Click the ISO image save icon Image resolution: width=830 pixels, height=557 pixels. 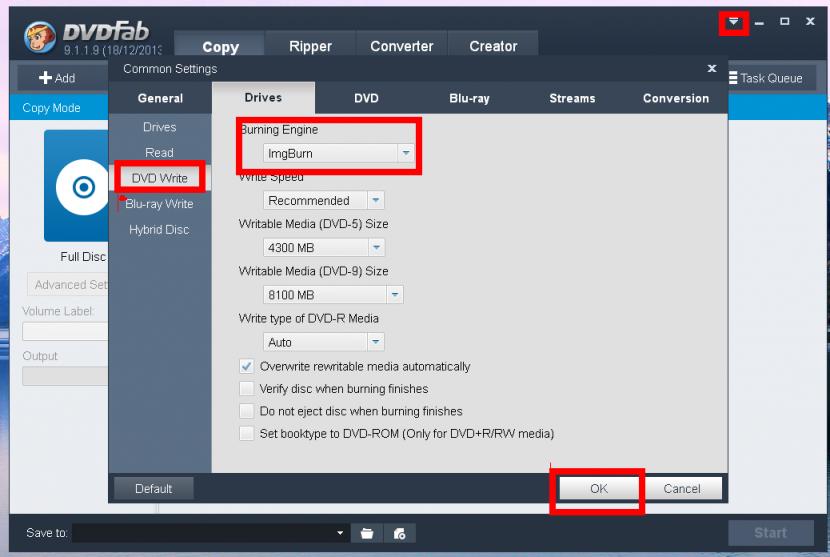pos(400,533)
